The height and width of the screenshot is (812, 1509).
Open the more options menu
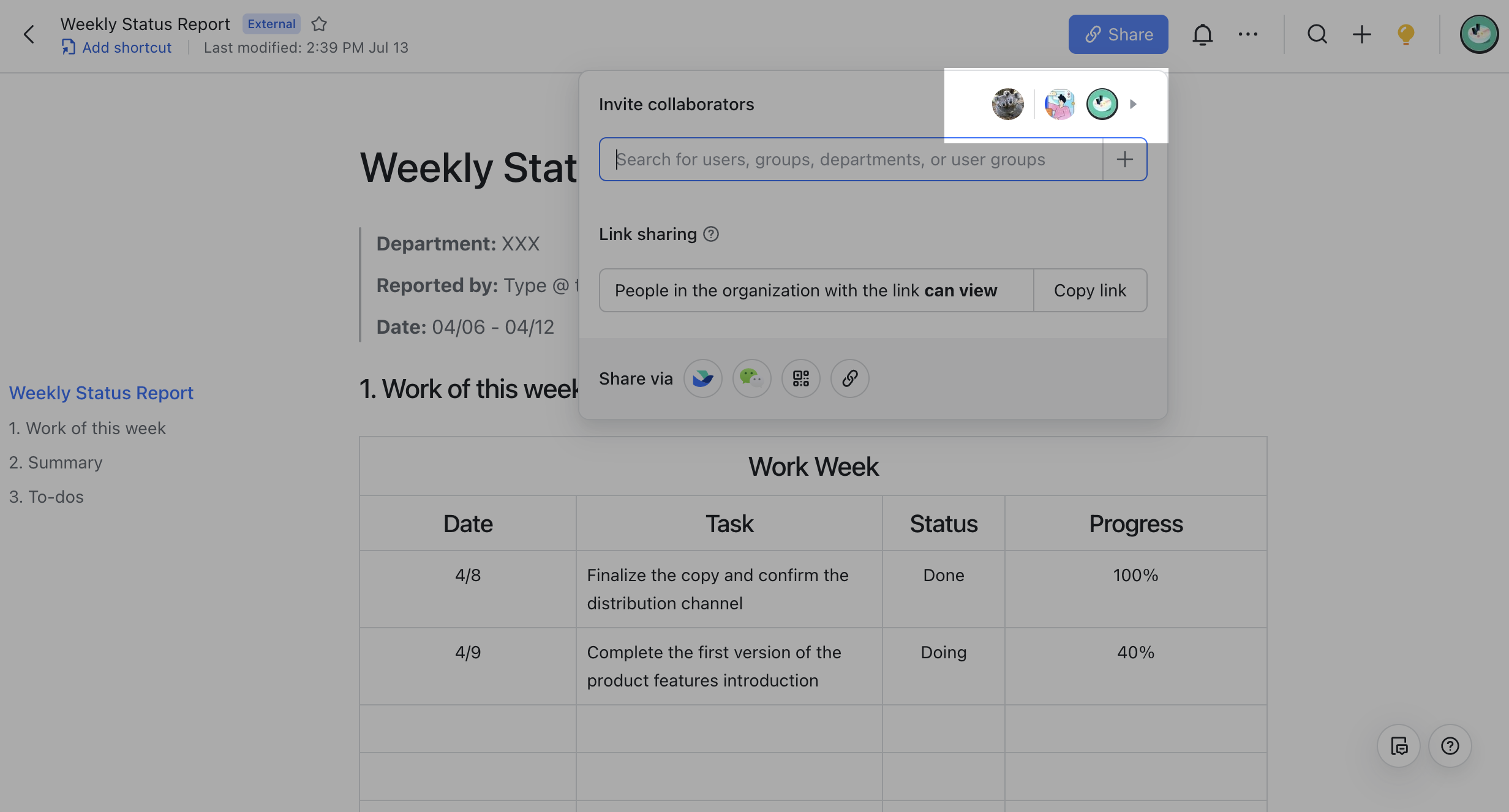[x=1248, y=34]
